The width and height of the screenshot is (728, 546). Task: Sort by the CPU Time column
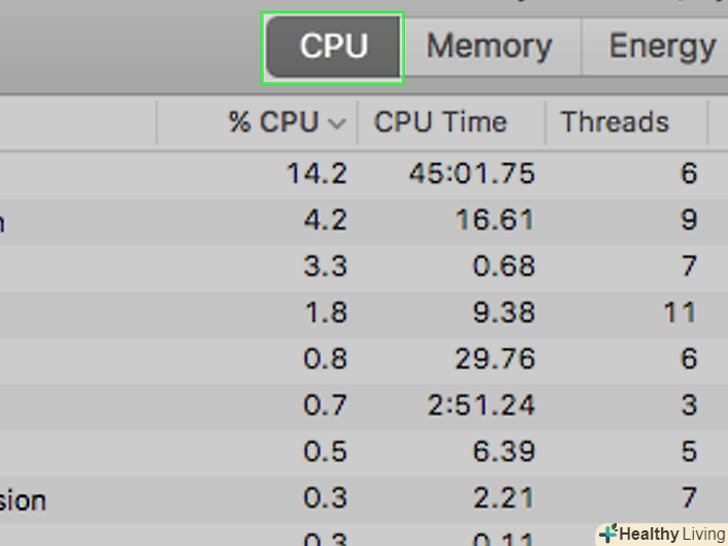pos(440,123)
